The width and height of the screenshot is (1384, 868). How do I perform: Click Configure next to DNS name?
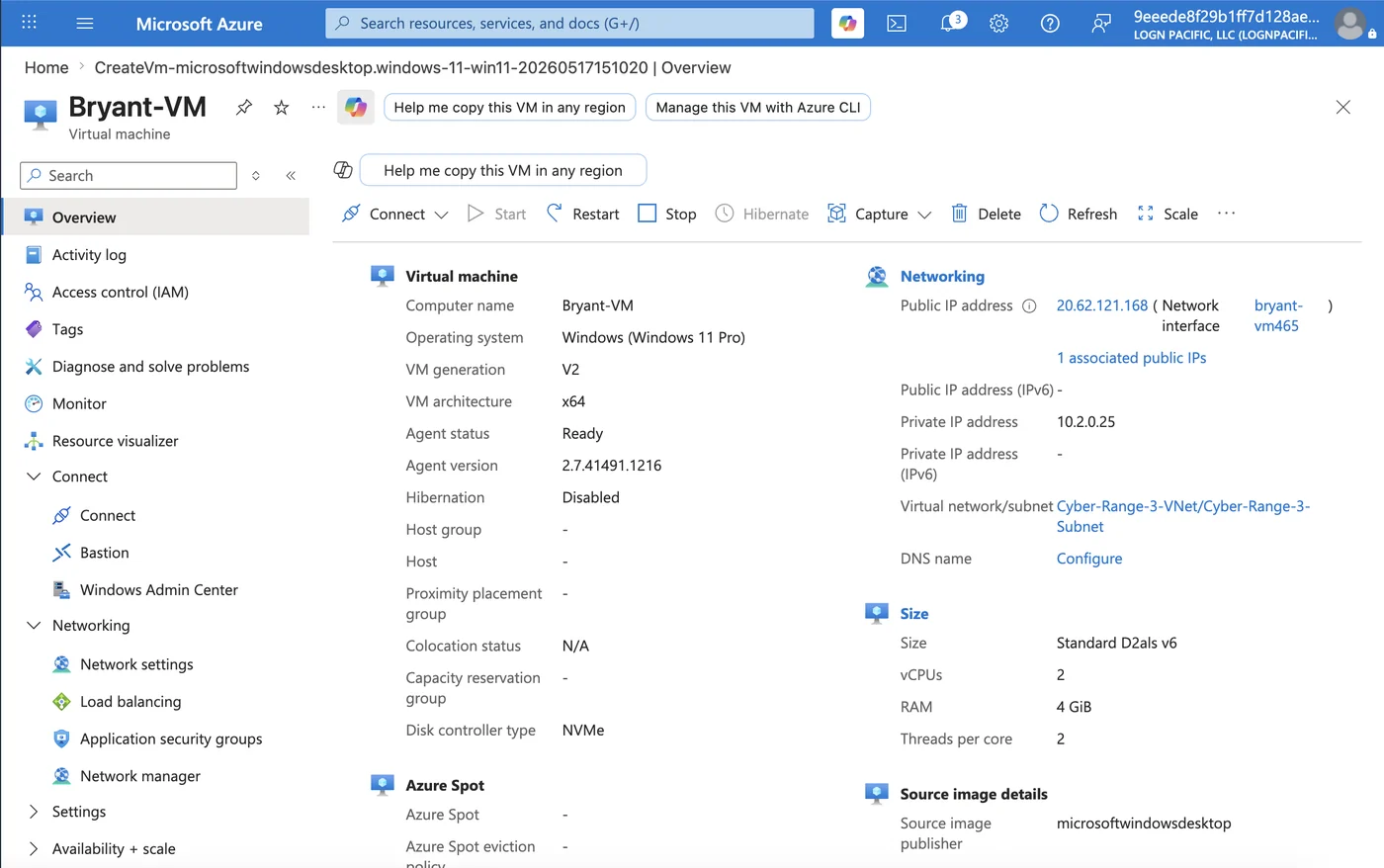tap(1089, 559)
